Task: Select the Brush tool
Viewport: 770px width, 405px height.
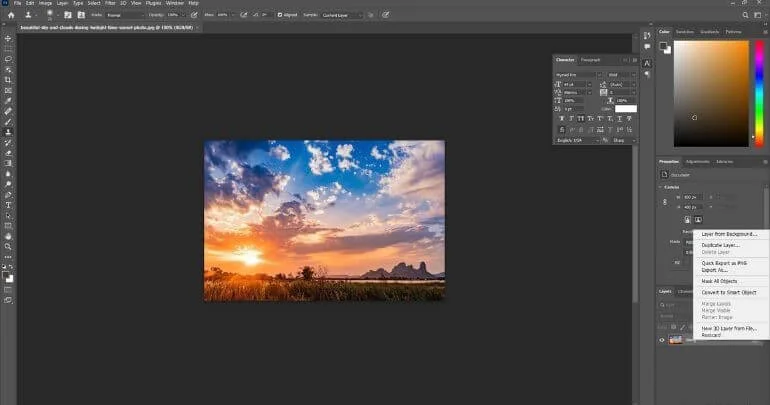Action: click(8, 122)
